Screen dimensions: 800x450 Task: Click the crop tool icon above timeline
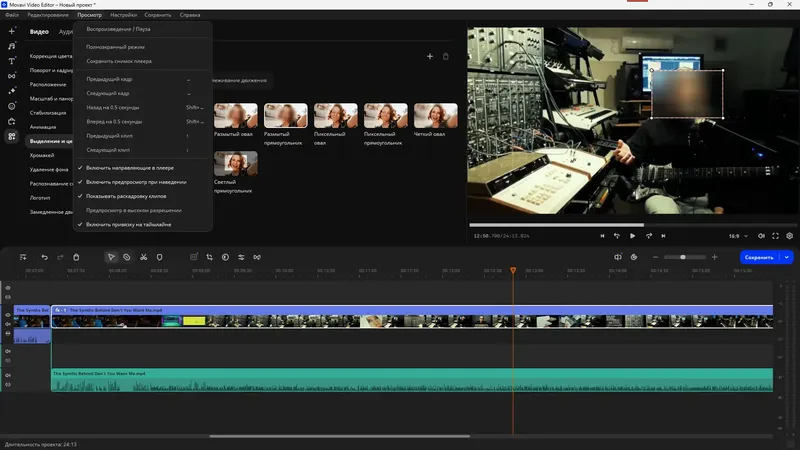click(208, 257)
